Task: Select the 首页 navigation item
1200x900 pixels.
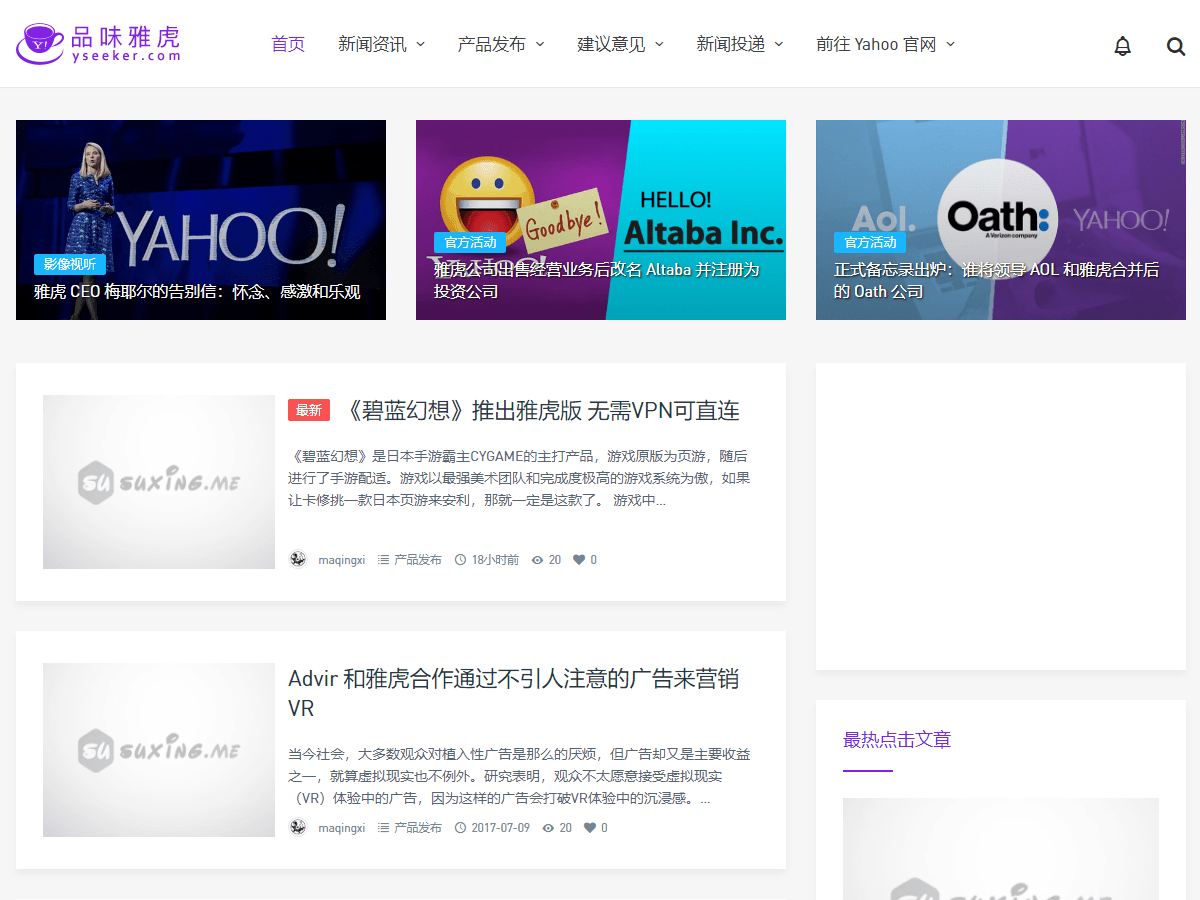Action: pyautogui.click(x=288, y=44)
